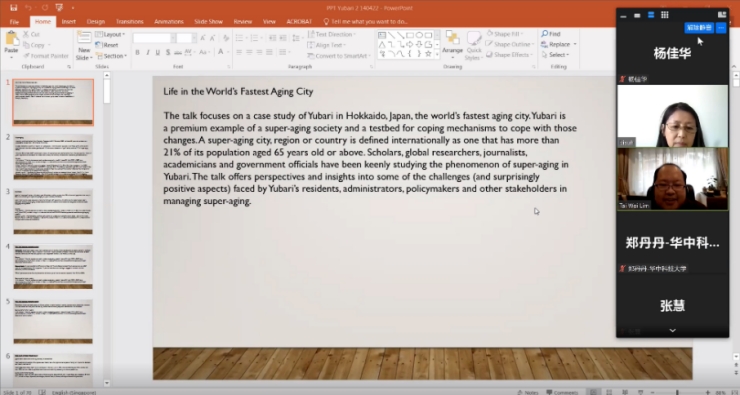Screen dimensions: 740x395
Task: Toggle Italic text formatting
Action: click(x=148, y=52)
